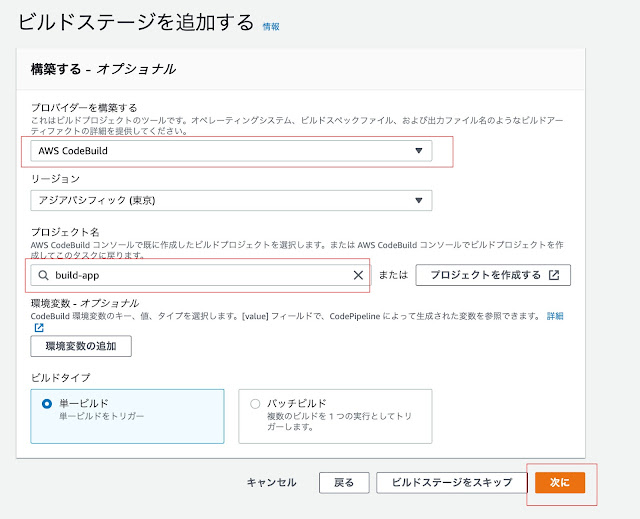Viewport: 640px width, 519px height.
Task: Expand the アジアパシフィック (東京) region dropdown
Action: pos(231,200)
